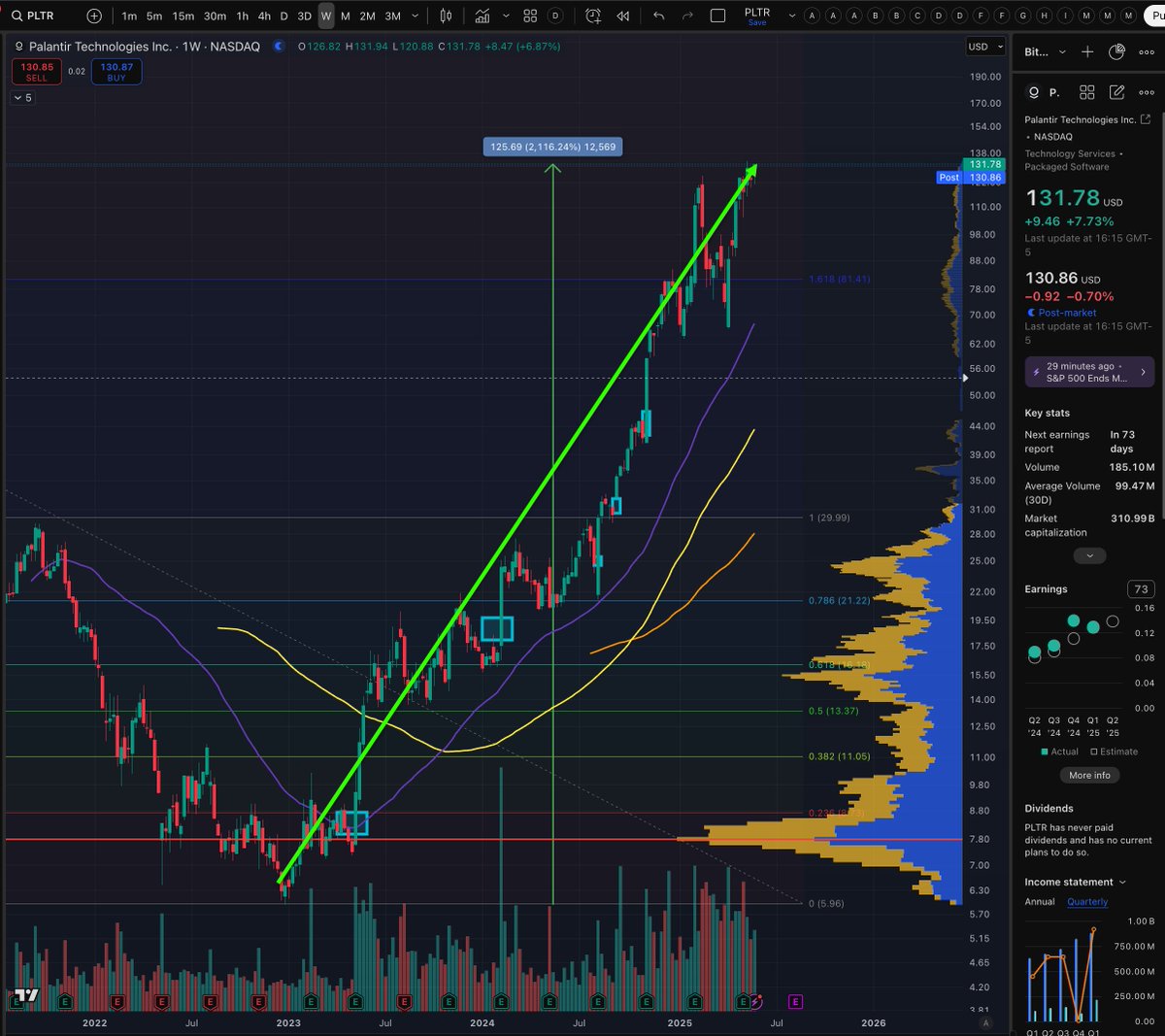The height and width of the screenshot is (1036, 1165).
Task: Switch to the 3D timeframe
Action: [304, 16]
